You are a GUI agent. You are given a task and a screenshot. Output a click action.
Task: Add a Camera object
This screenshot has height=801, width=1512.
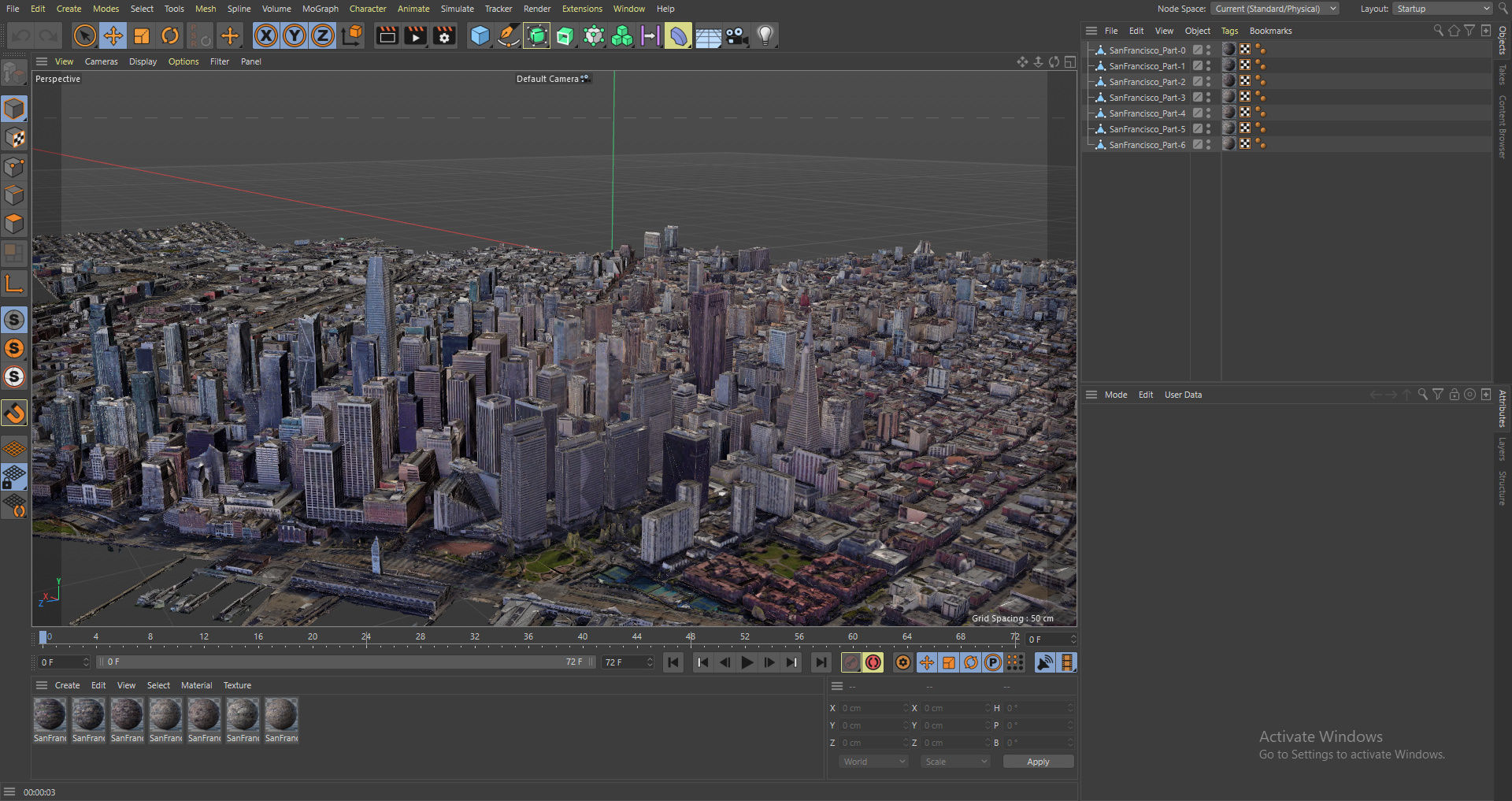pos(736,35)
